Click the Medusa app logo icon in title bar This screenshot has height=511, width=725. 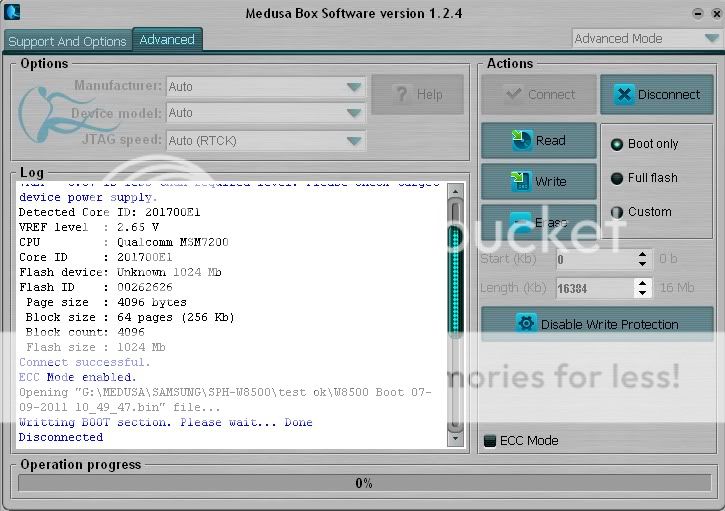pyautogui.click(x=12, y=11)
